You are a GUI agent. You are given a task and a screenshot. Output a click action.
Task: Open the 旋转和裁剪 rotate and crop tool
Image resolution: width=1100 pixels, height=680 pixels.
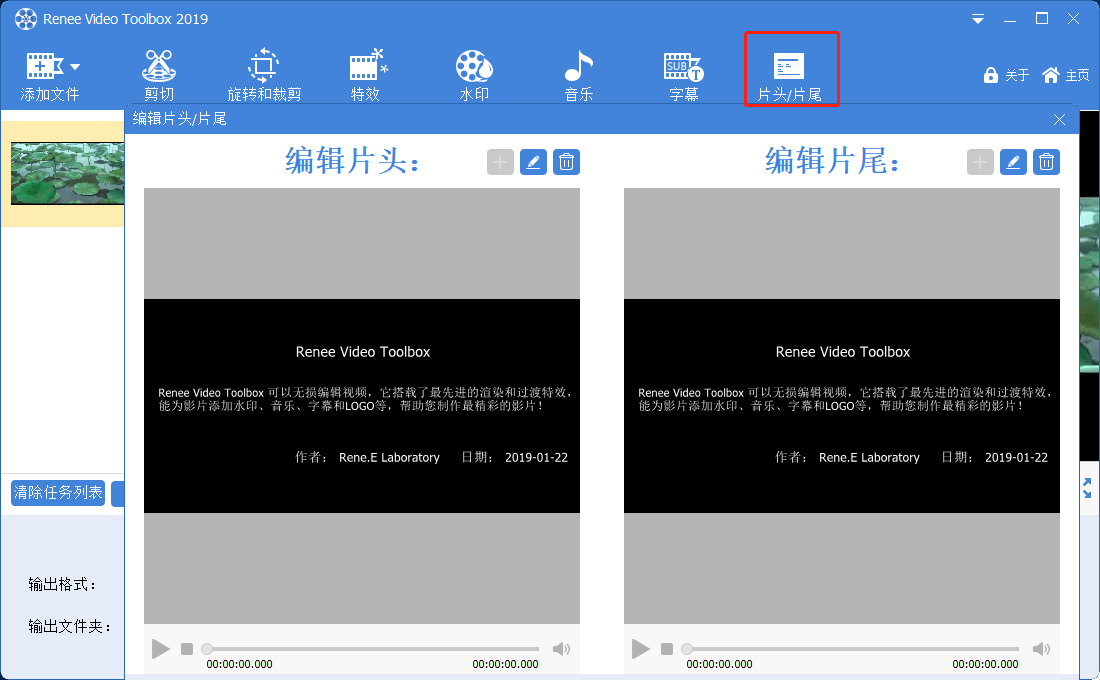point(264,75)
